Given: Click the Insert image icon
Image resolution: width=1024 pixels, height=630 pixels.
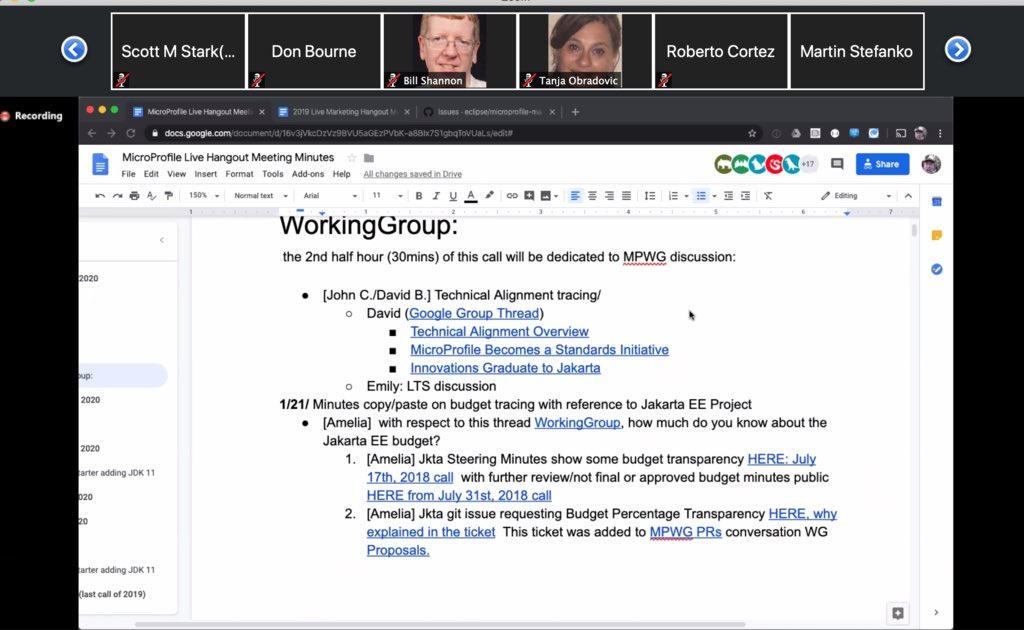Looking at the screenshot, I should coord(545,196).
